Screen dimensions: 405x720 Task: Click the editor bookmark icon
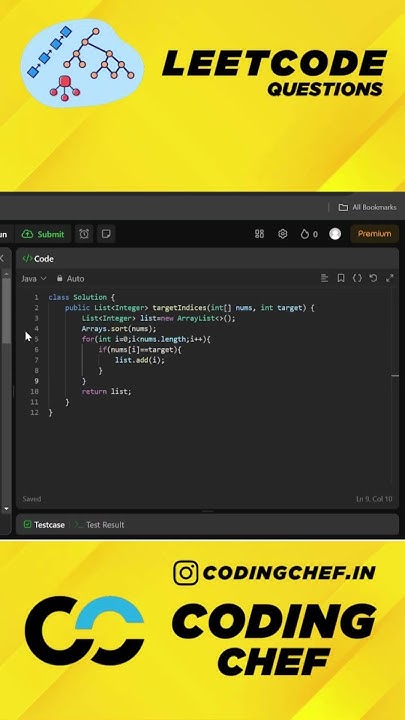click(341, 278)
